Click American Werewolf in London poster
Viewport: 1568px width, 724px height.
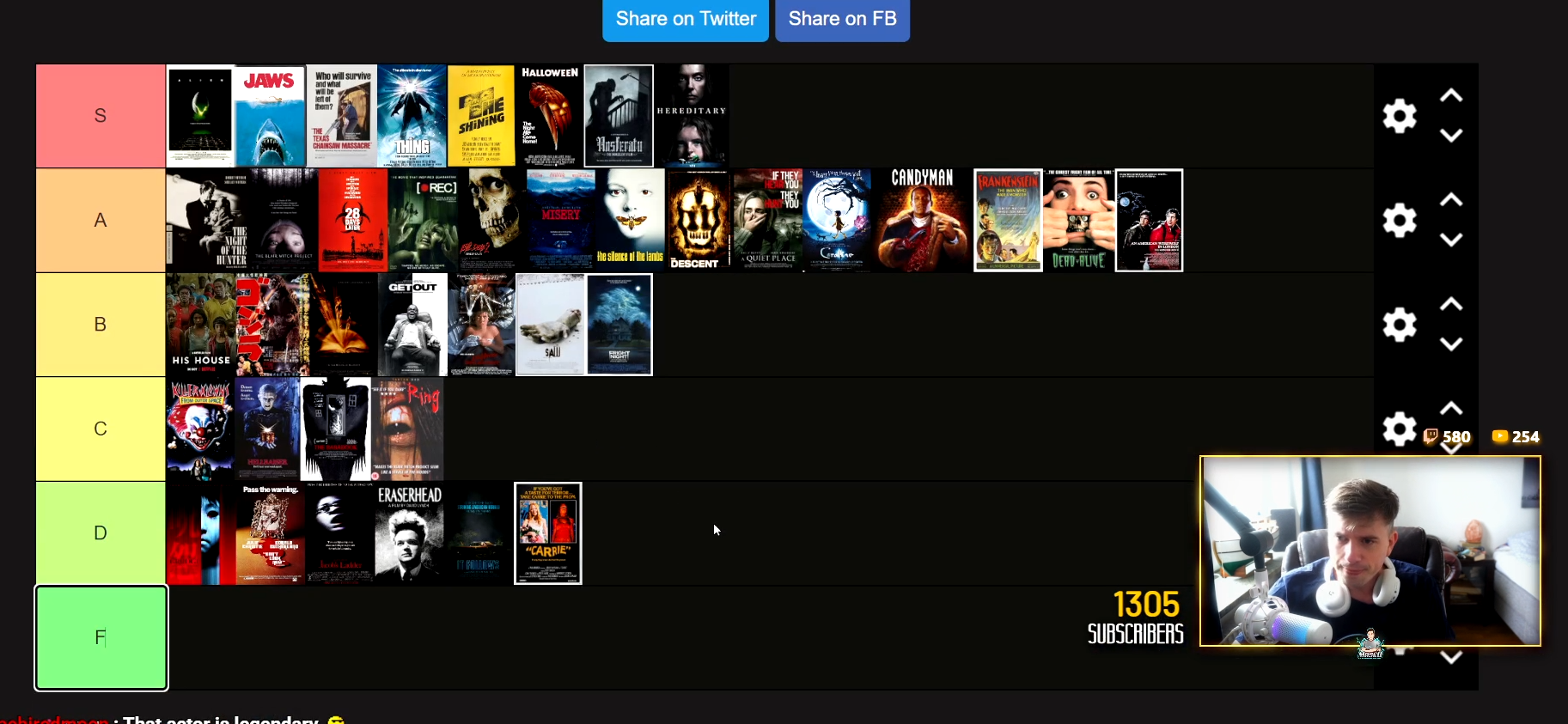[x=1149, y=221]
